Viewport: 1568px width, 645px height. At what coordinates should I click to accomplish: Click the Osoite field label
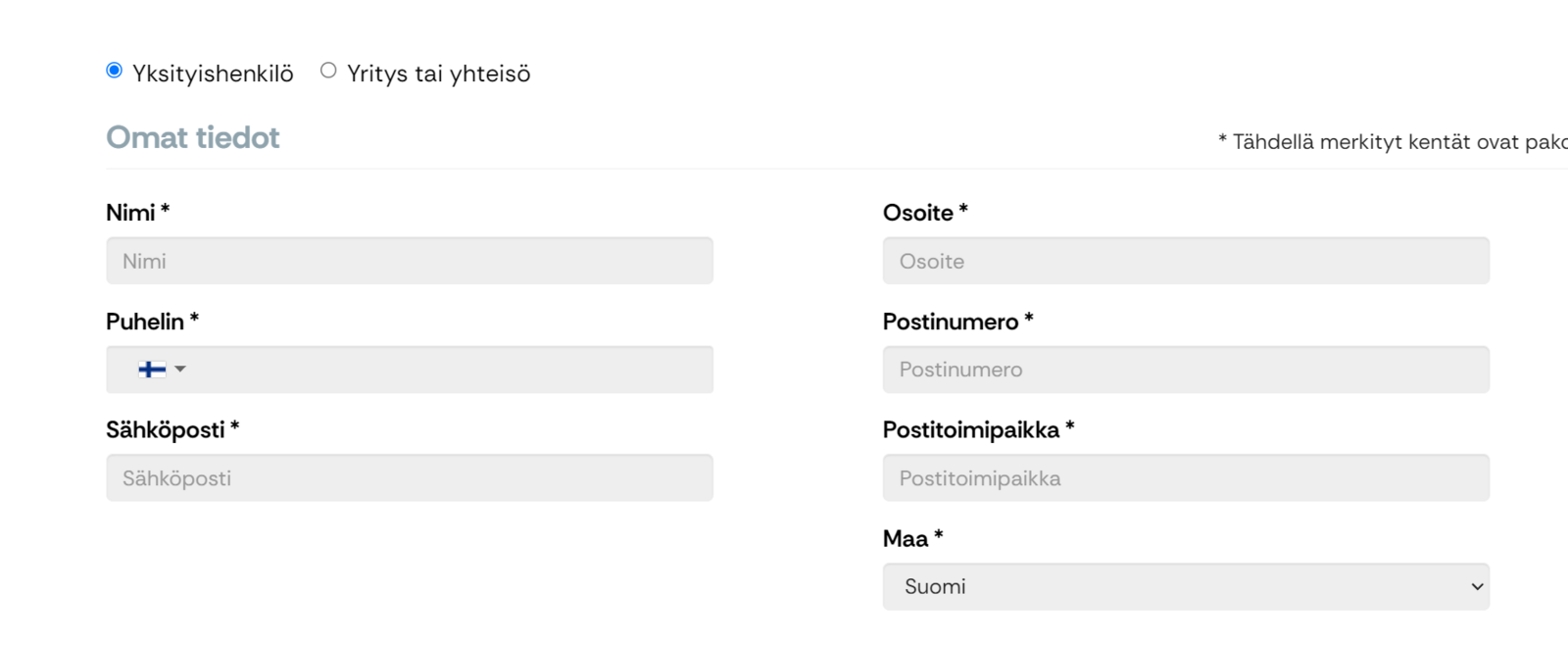click(925, 213)
